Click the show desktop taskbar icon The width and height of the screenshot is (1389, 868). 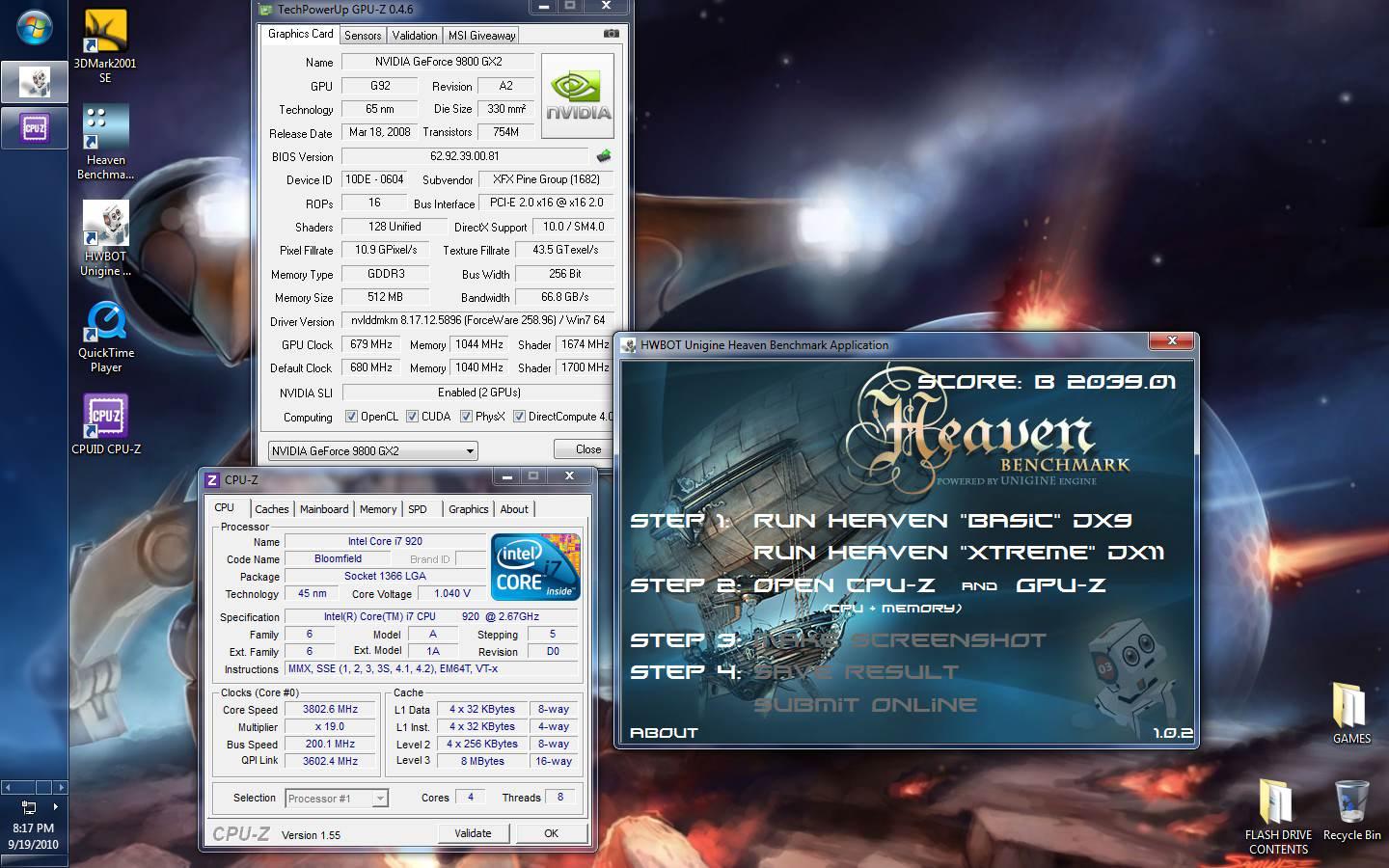pyautogui.click(x=28, y=806)
